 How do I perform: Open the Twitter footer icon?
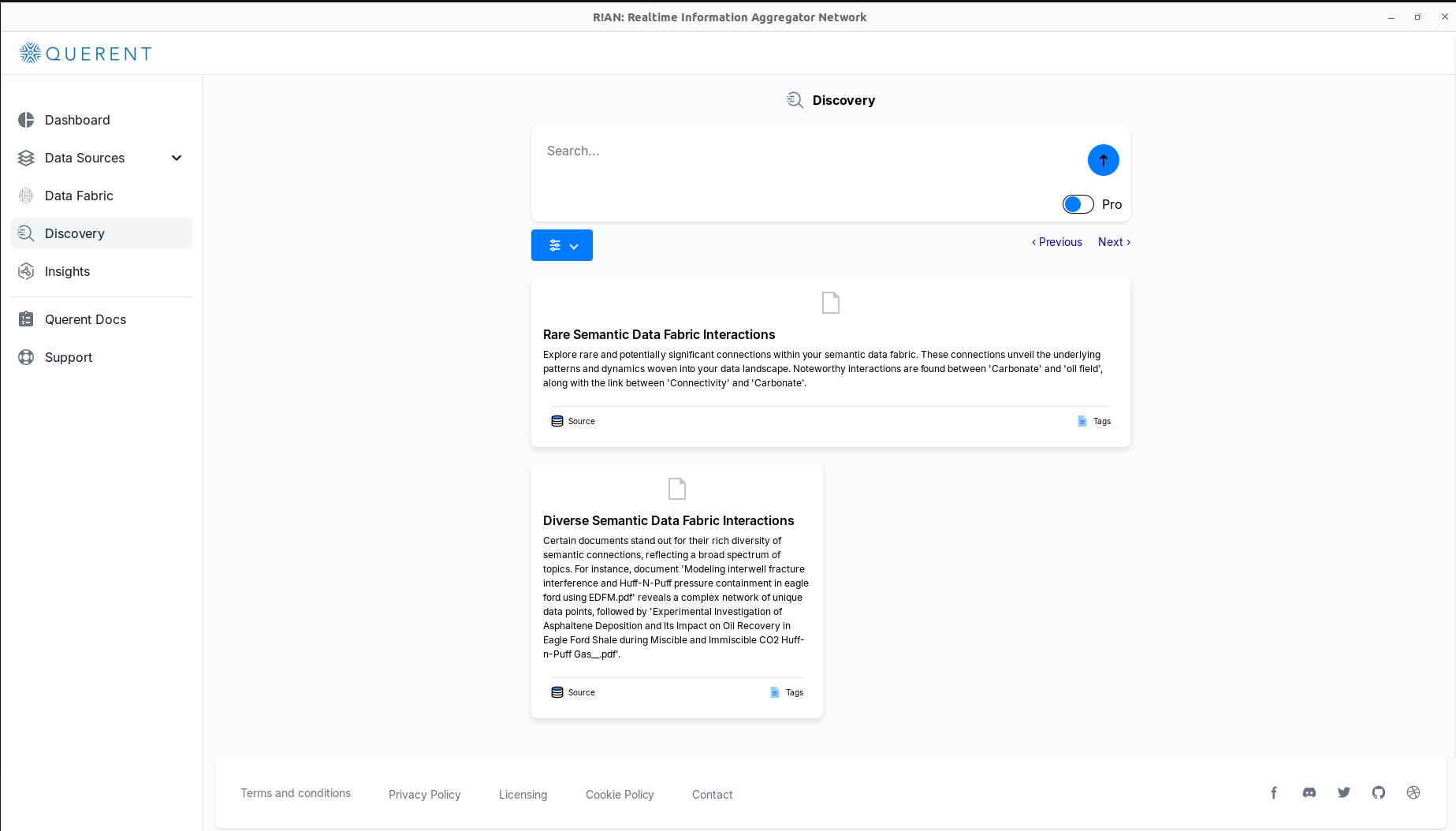pos(1344,792)
